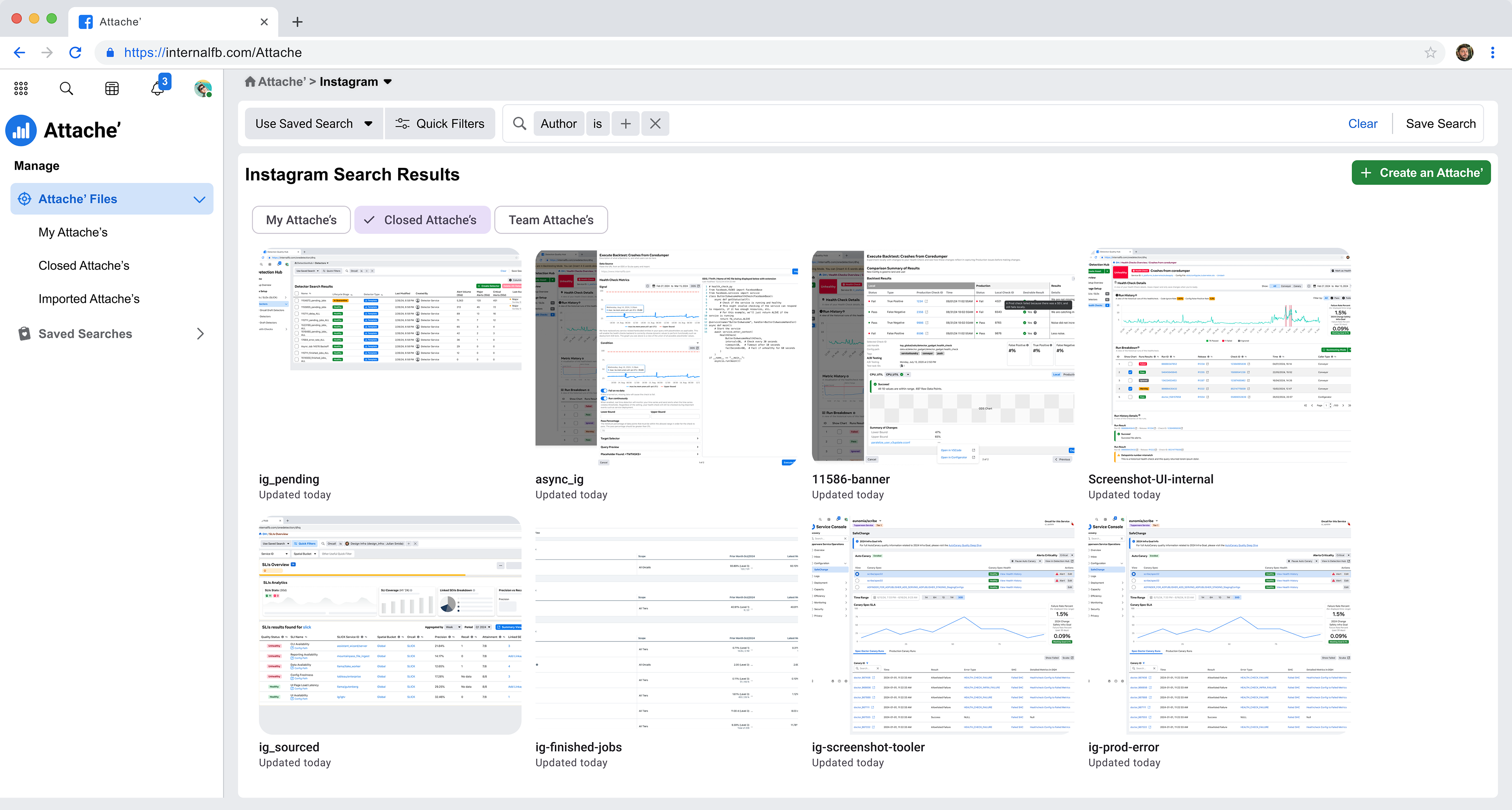Click the sidebar search magnifier icon
Screen dimensions: 1512x810
coord(66,89)
